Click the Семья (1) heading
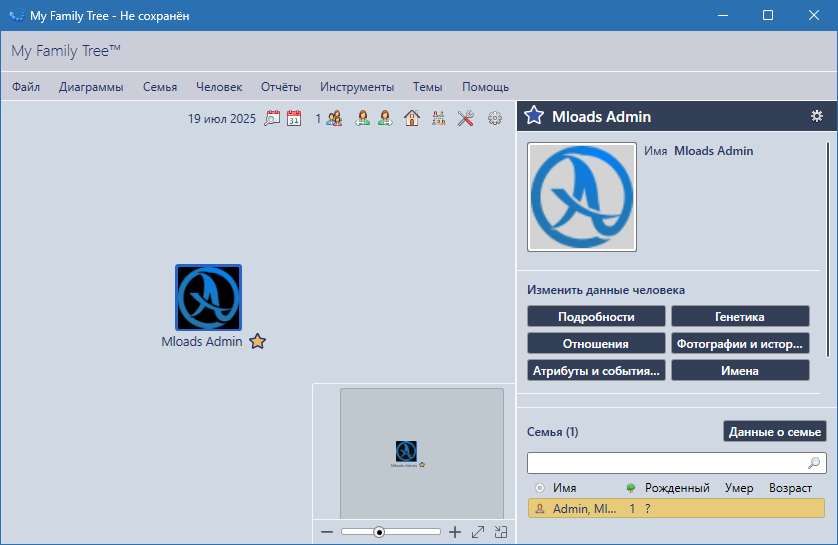The width and height of the screenshot is (838, 545). point(553,432)
